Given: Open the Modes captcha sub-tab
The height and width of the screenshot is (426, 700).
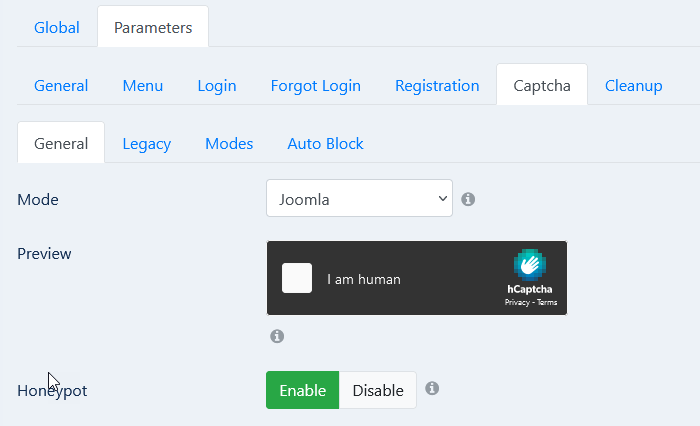Looking at the screenshot, I should pos(229,143).
